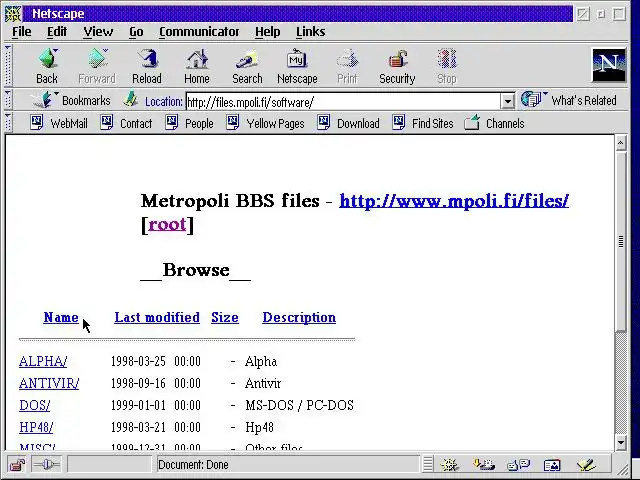Open the ANTIVIR/ directory link
This screenshot has width=640, height=480.
point(49,383)
